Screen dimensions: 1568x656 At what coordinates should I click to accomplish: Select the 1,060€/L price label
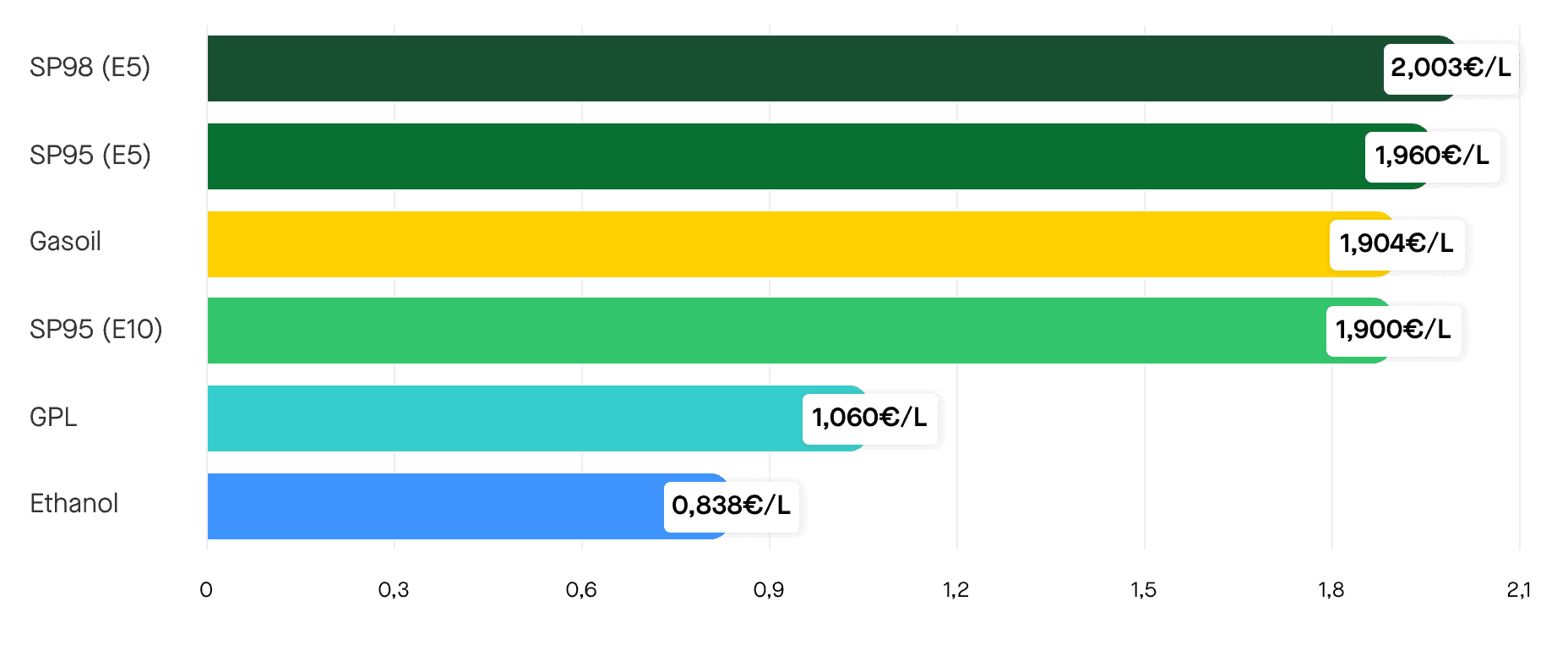tap(870, 418)
